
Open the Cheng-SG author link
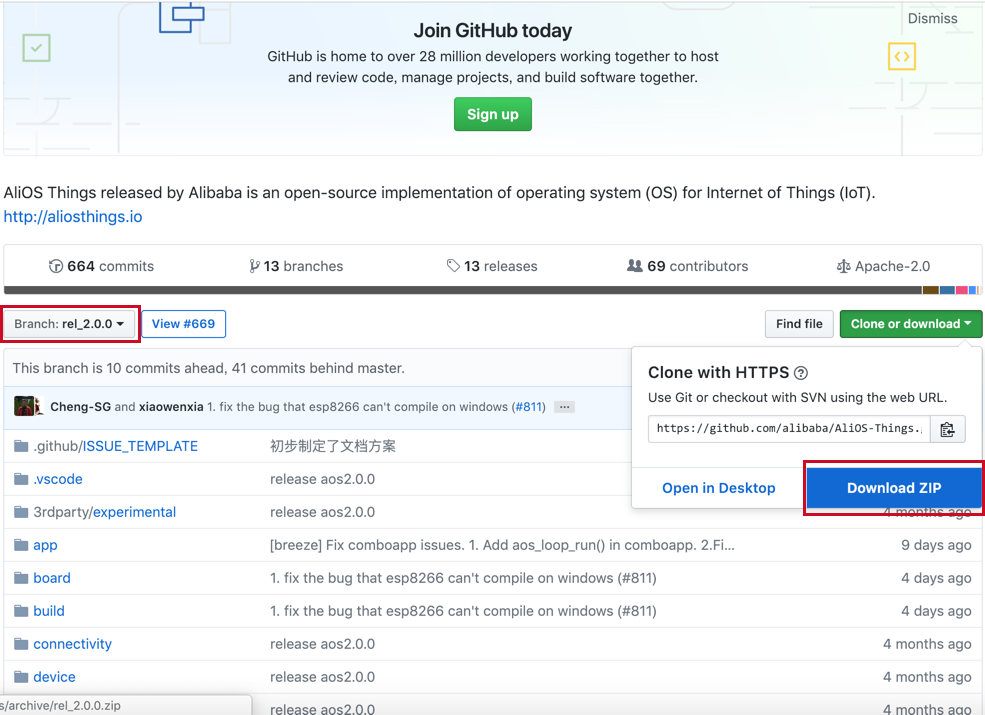(80, 407)
